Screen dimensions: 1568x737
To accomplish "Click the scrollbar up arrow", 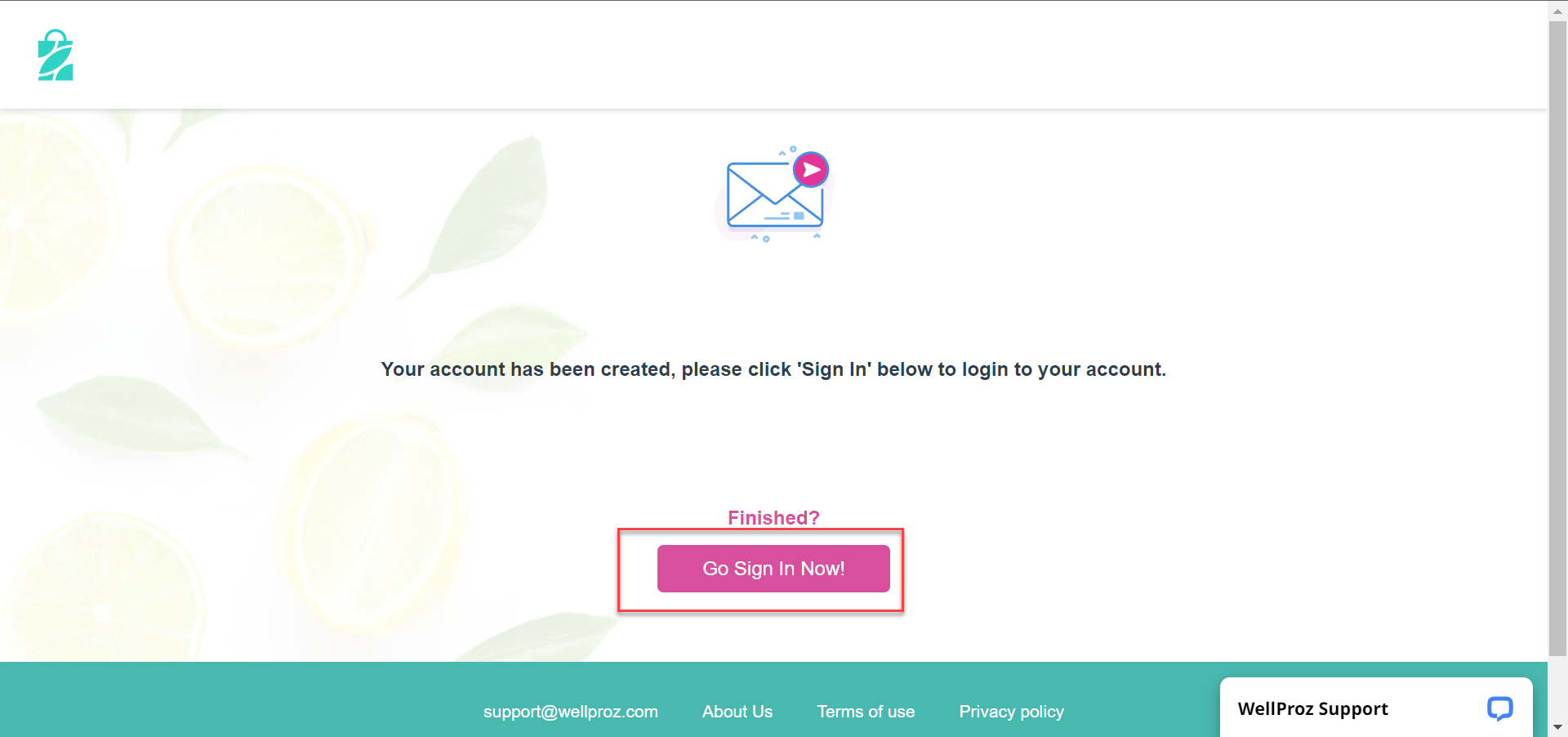I will pos(1557,10).
